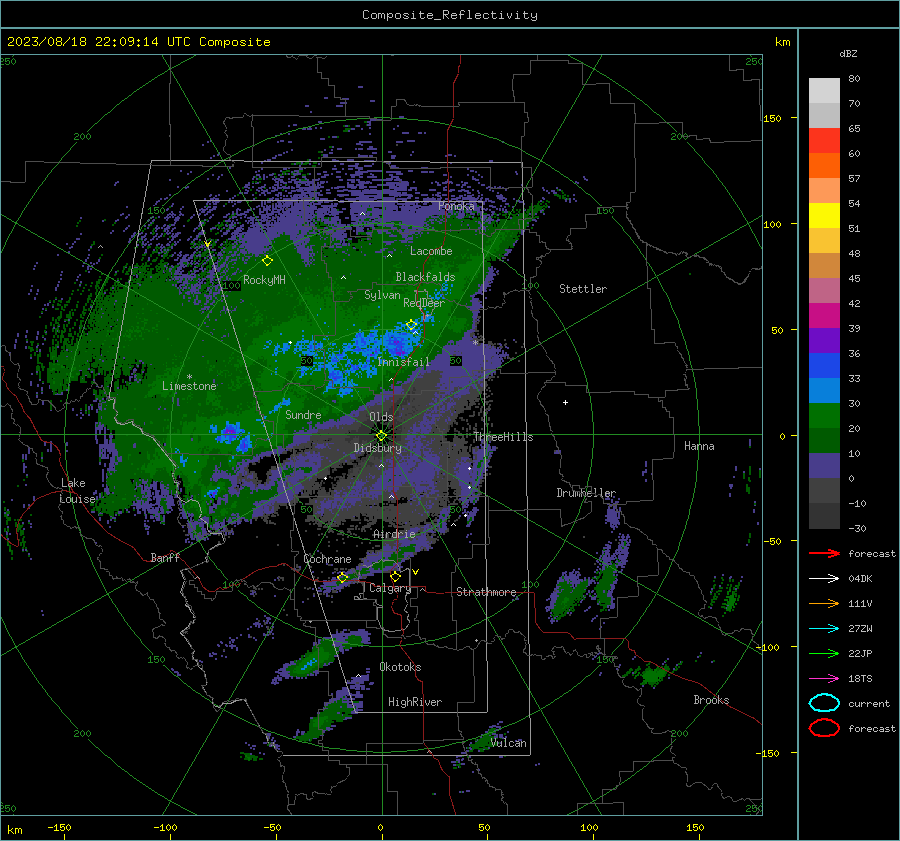Click the km unit label at bottom left

(15, 830)
